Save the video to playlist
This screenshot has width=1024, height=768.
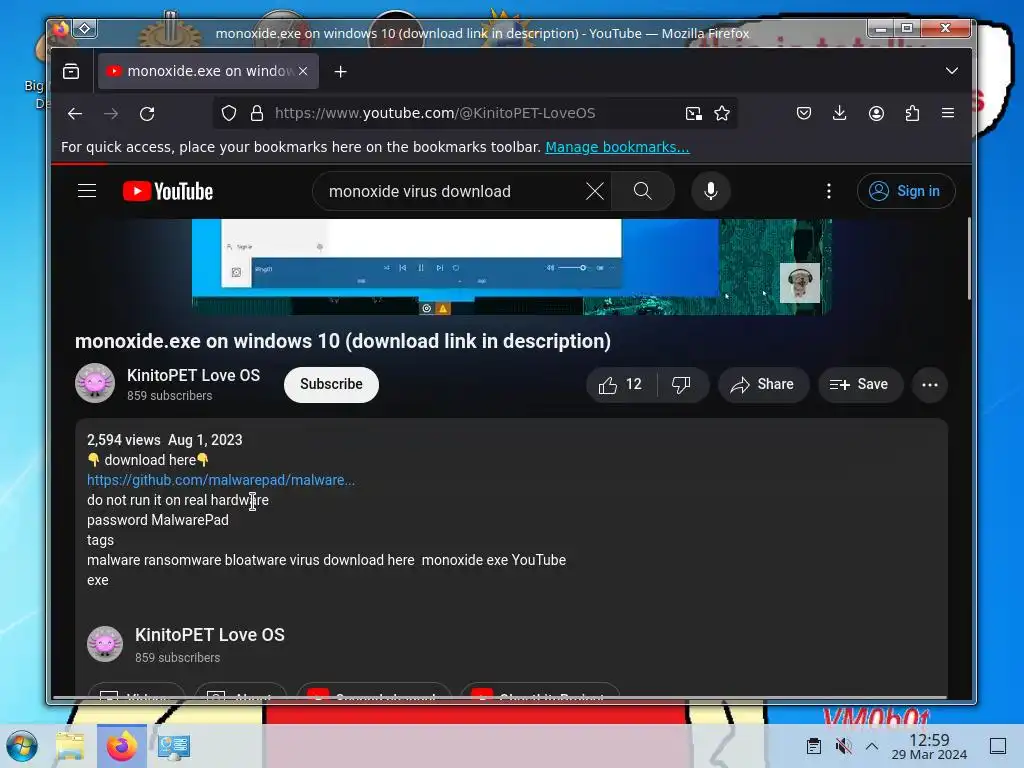point(861,385)
